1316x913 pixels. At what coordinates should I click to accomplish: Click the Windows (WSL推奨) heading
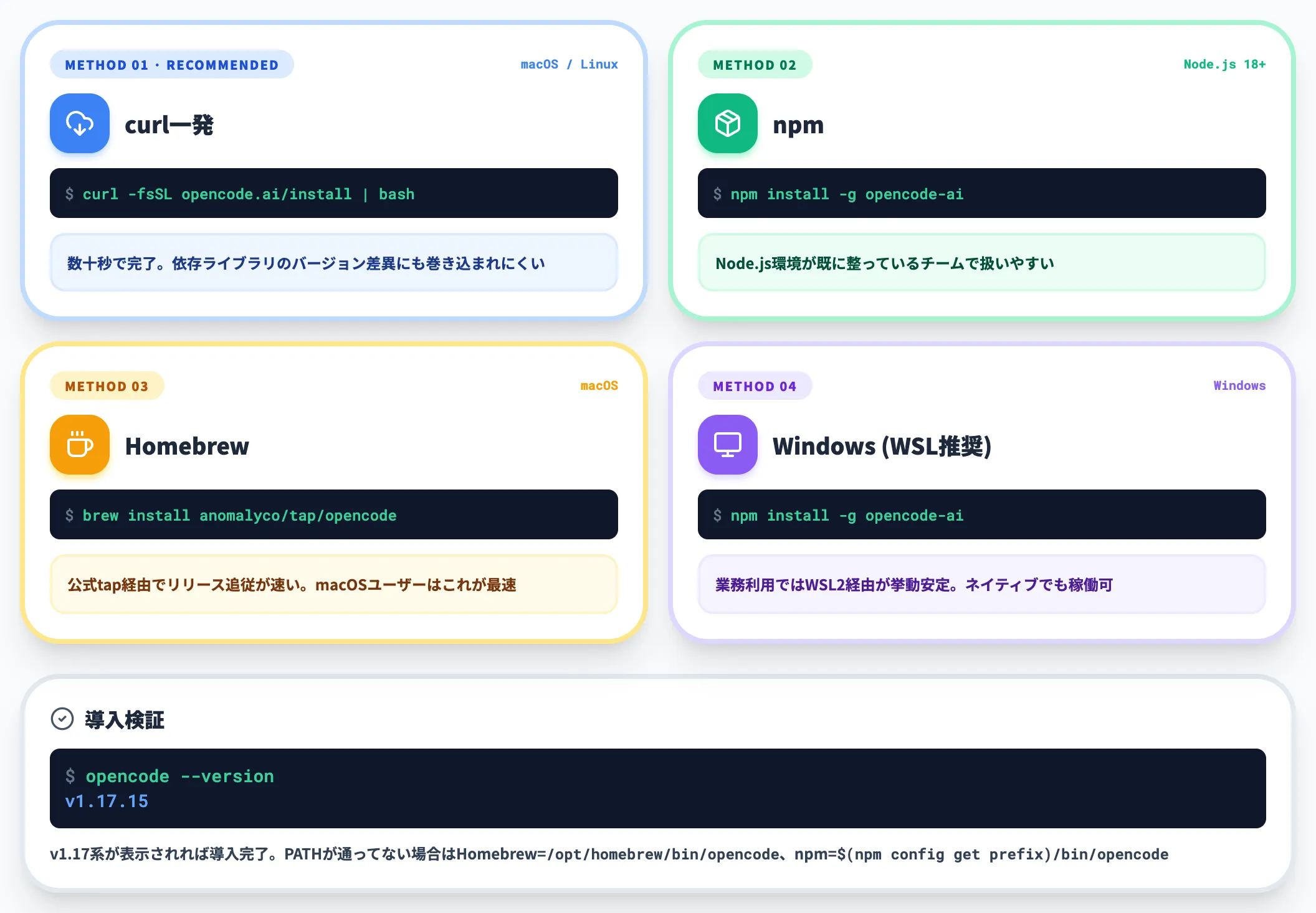click(882, 446)
